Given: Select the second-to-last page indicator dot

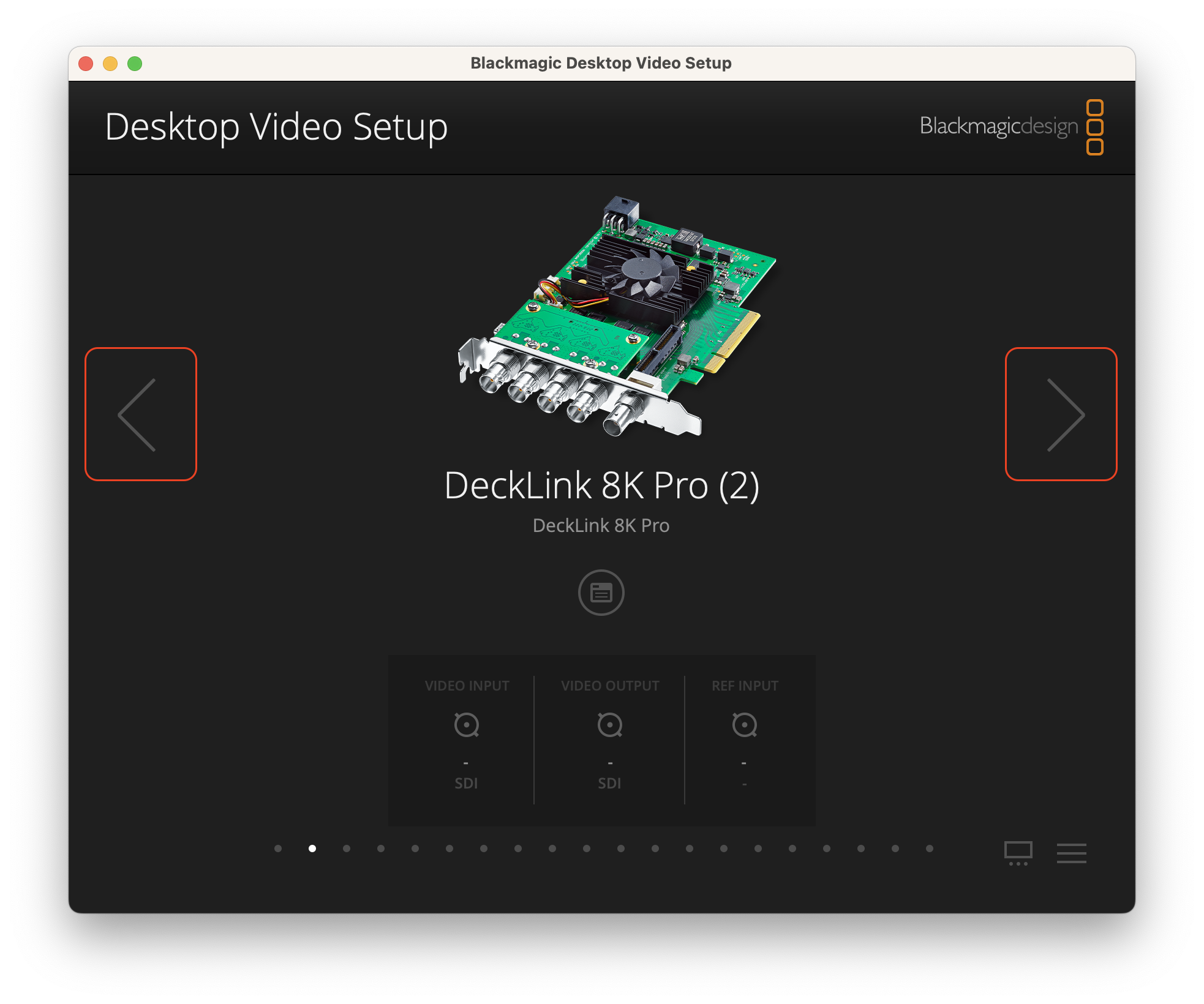Looking at the screenshot, I should (x=895, y=849).
